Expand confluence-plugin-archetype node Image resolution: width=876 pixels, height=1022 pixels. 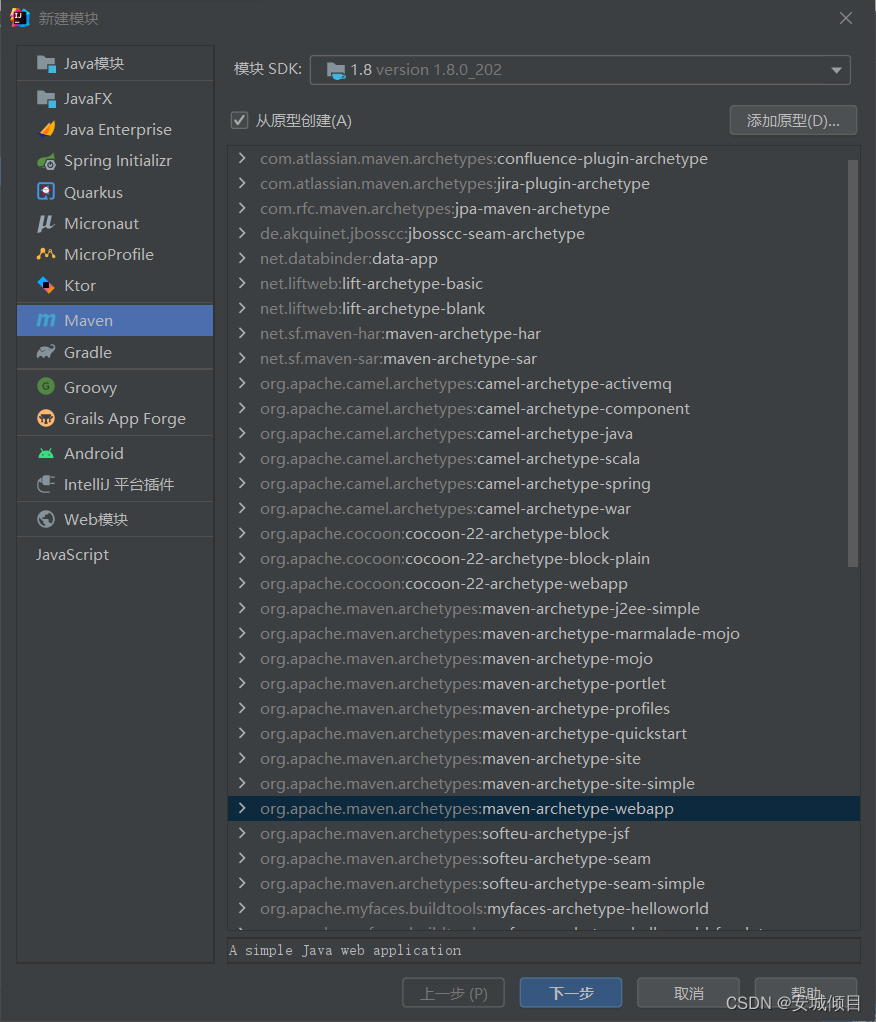(x=242, y=158)
